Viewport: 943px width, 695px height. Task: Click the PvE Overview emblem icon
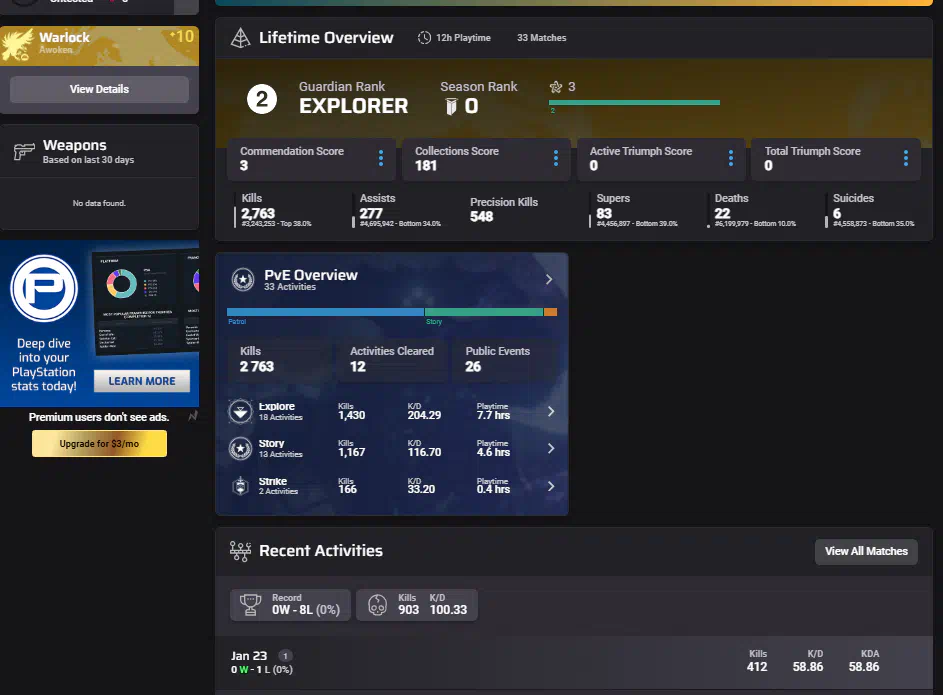pyautogui.click(x=242, y=279)
